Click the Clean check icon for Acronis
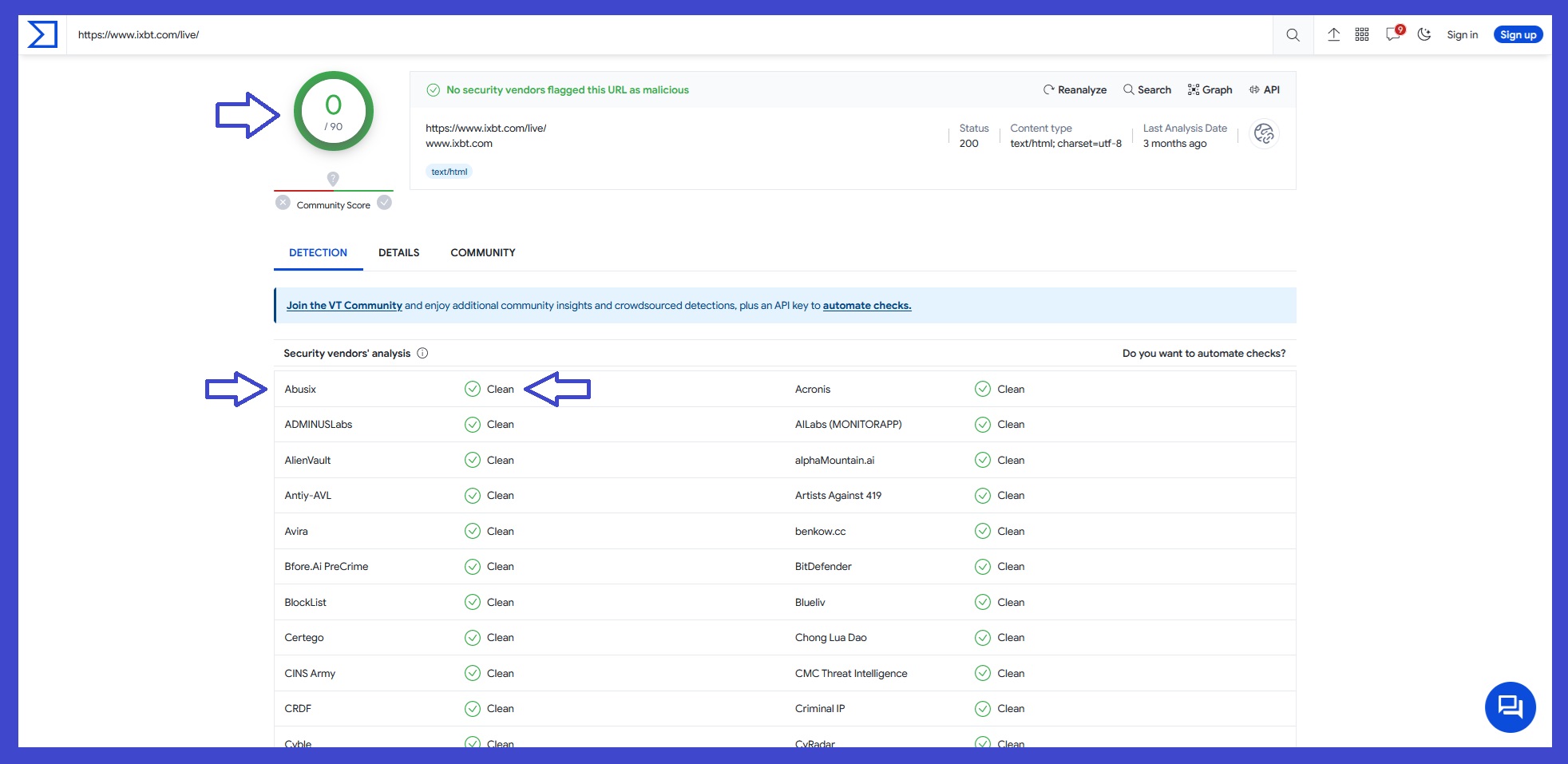 983,389
